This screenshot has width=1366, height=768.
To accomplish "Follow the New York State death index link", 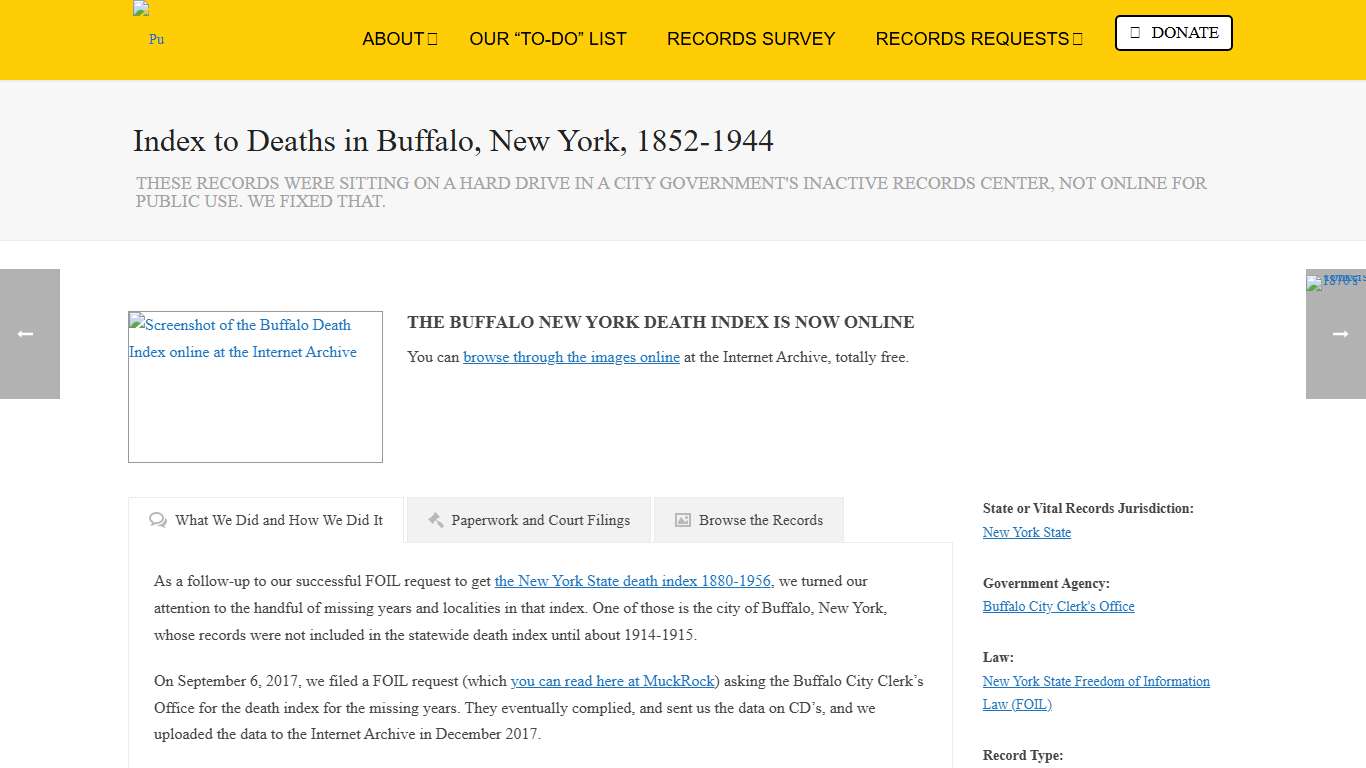I will click(633, 581).
